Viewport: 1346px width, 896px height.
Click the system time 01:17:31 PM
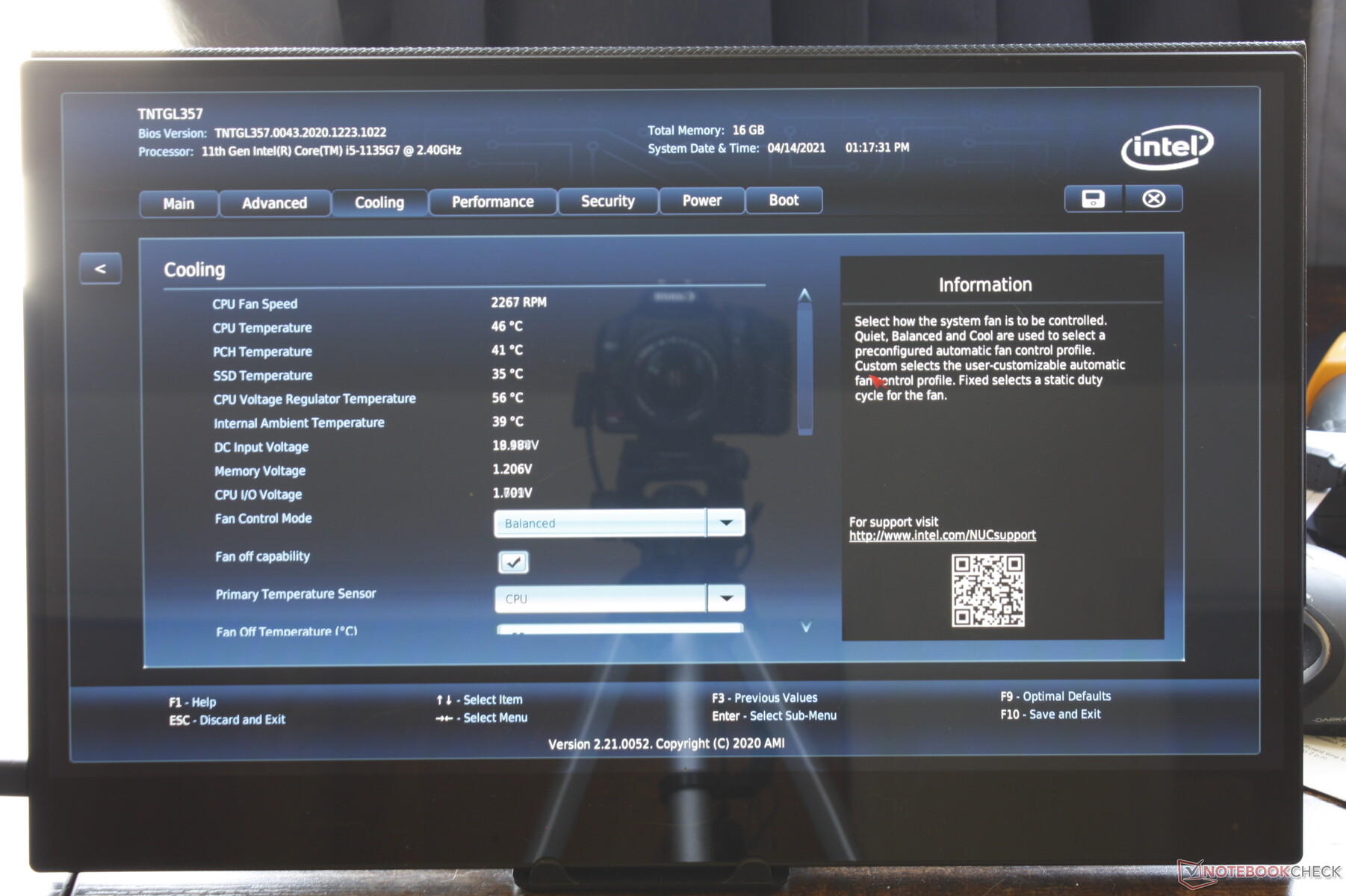coord(878,148)
